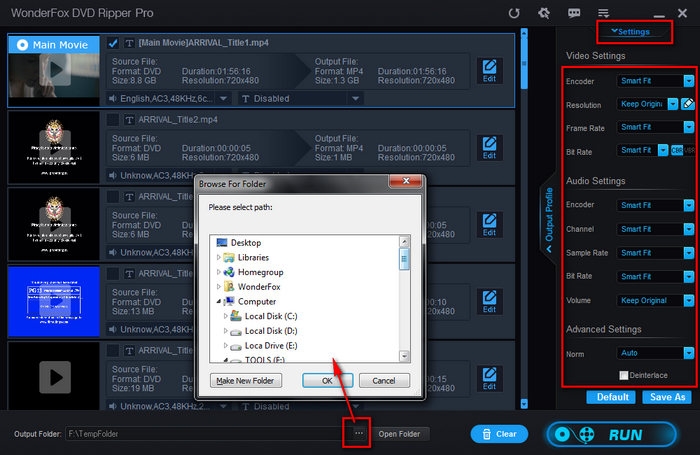Open the Sample Rate dropdown
700x455 pixels.
click(689, 253)
